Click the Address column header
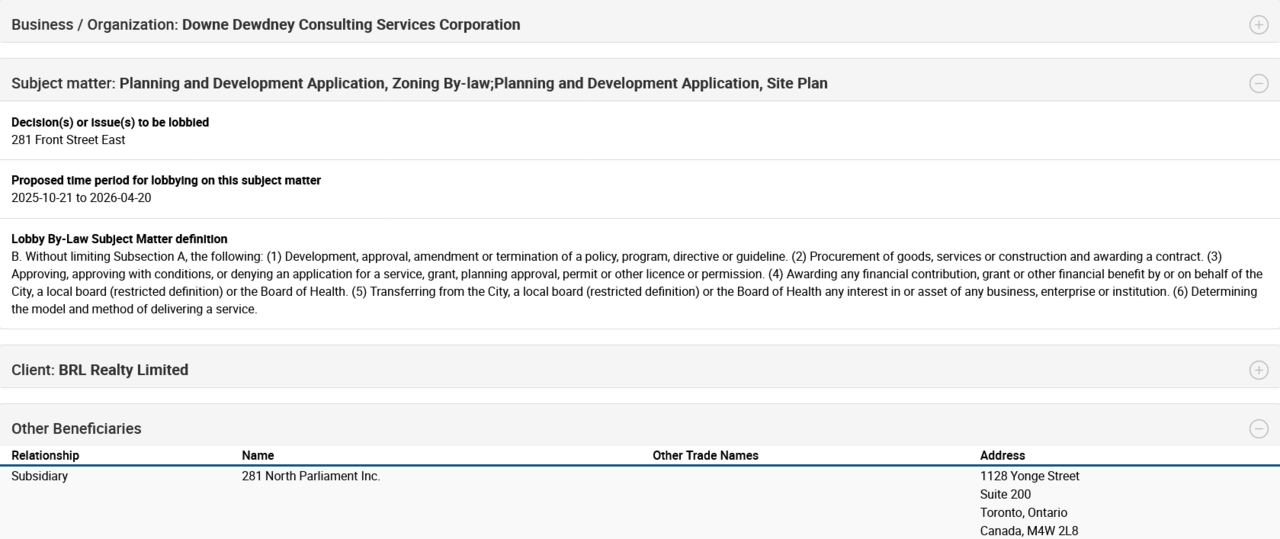Image resolution: width=1280 pixels, height=539 pixels. click(x=1002, y=456)
